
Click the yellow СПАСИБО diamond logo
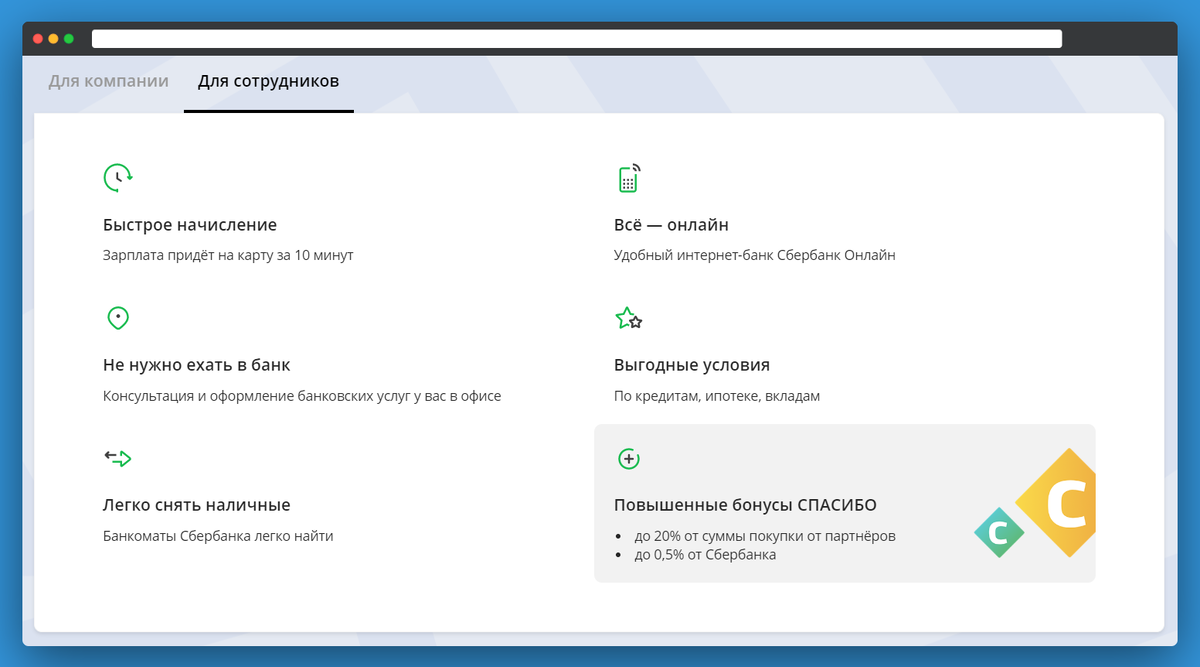(x=1058, y=503)
